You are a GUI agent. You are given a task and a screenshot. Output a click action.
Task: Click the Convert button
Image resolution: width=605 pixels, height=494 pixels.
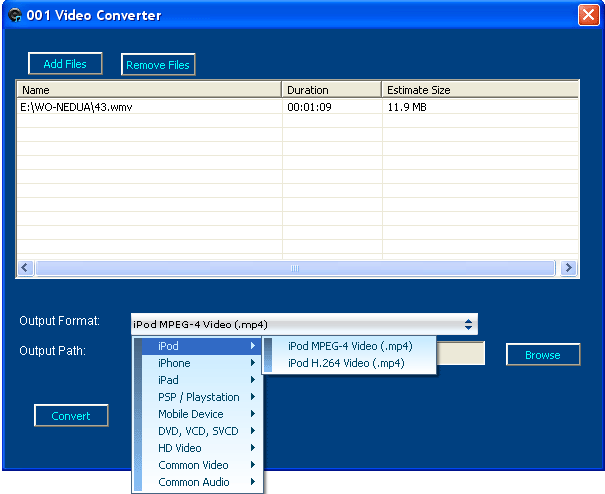point(71,416)
